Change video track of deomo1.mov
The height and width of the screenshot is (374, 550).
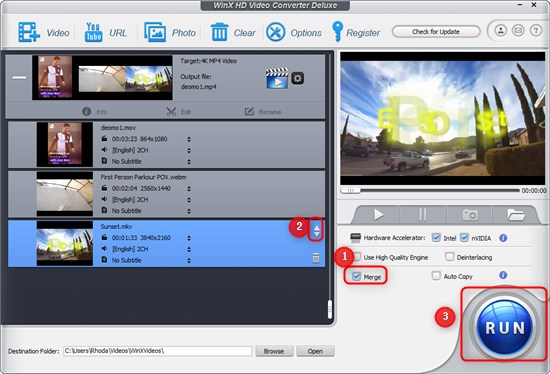coord(189,139)
